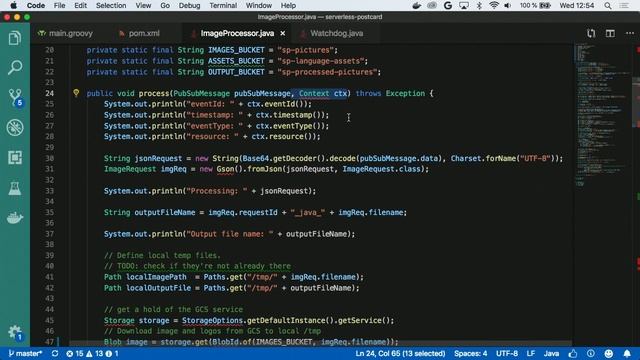Open the Code application menu
Image resolution: width=640 pixels, height=360 pixels.
pyautogui.click(x=36, y=5)
